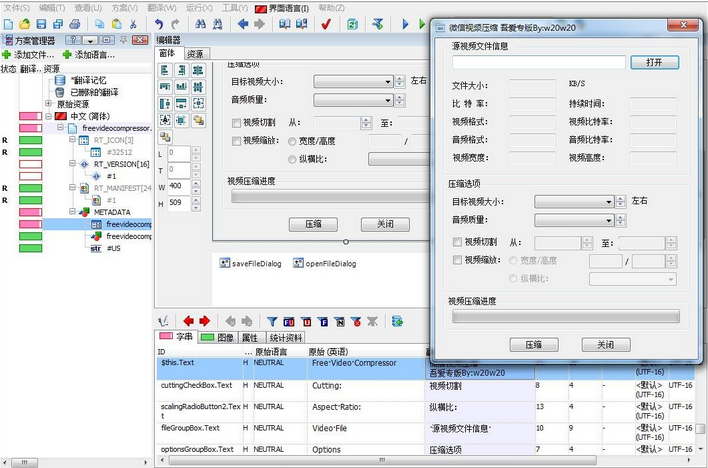The image size is (708, 468).
Task: Click the filter icon labeled N
Action: point(340,322)
